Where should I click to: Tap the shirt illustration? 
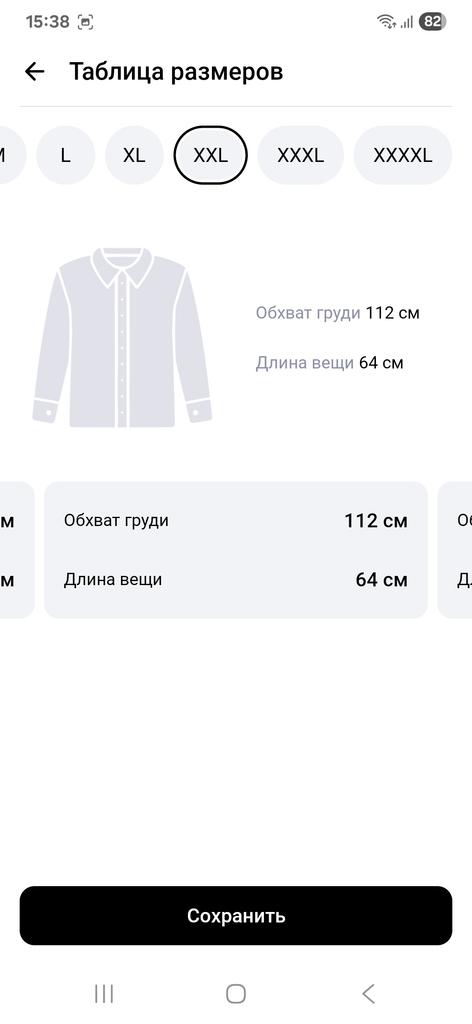tap(122, 337)
